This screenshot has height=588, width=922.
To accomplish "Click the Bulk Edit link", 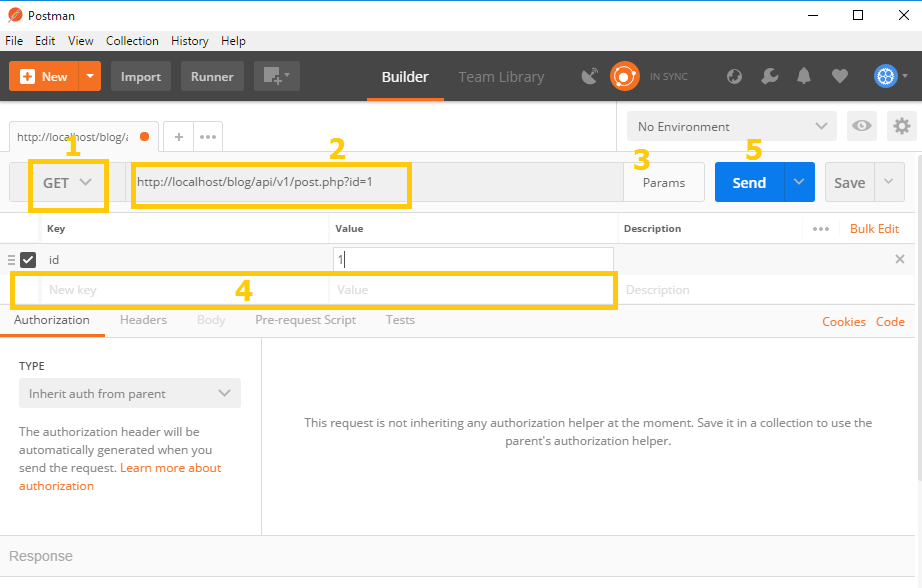I will (874, 229).
